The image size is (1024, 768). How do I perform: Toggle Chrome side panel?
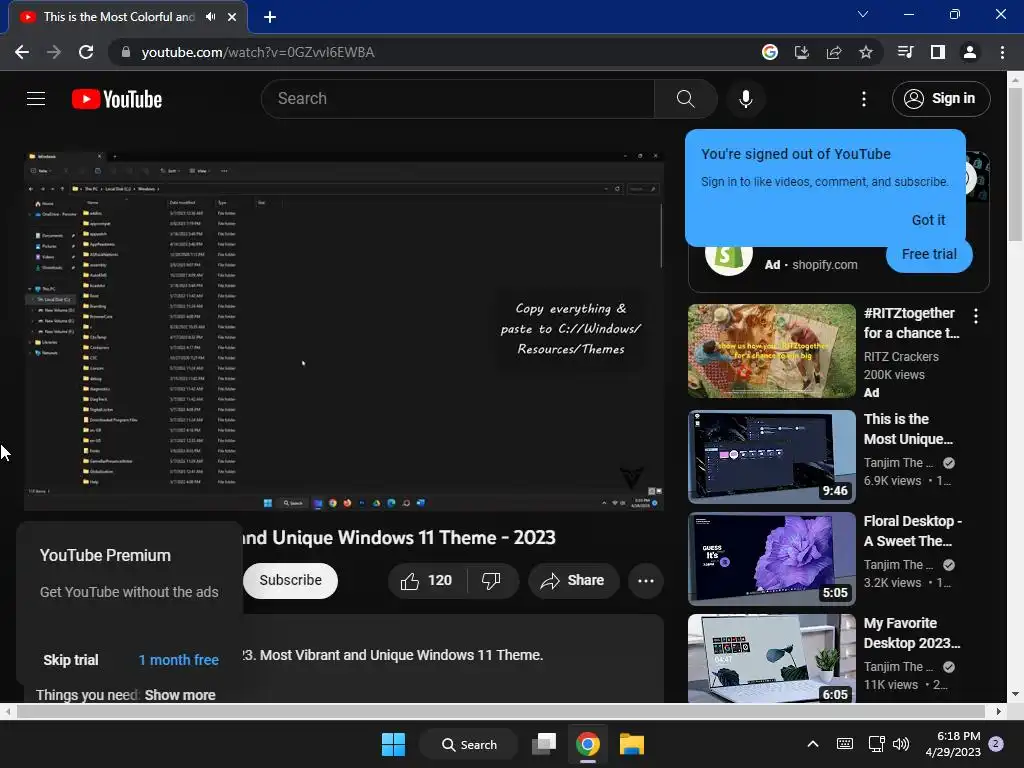938,52
